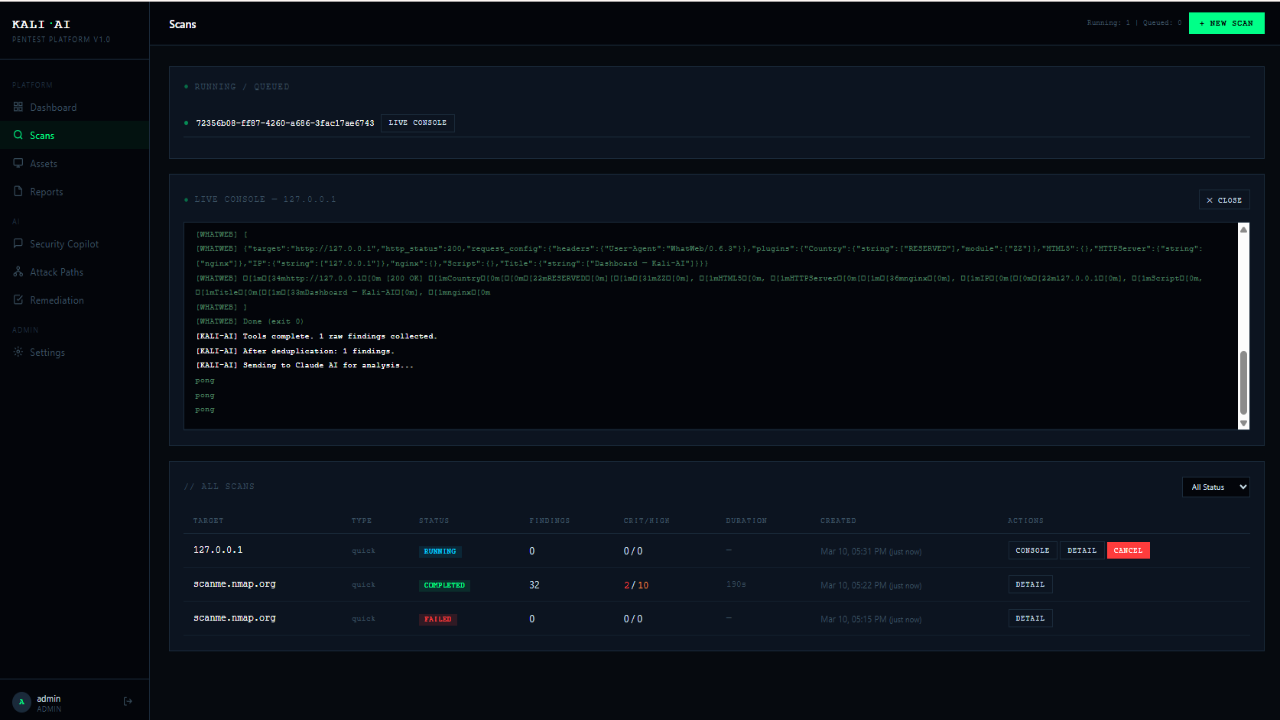This screenshot has height=720, width=1280.
Task: Click the console scrollbar down arrow
Action: 1243,423
